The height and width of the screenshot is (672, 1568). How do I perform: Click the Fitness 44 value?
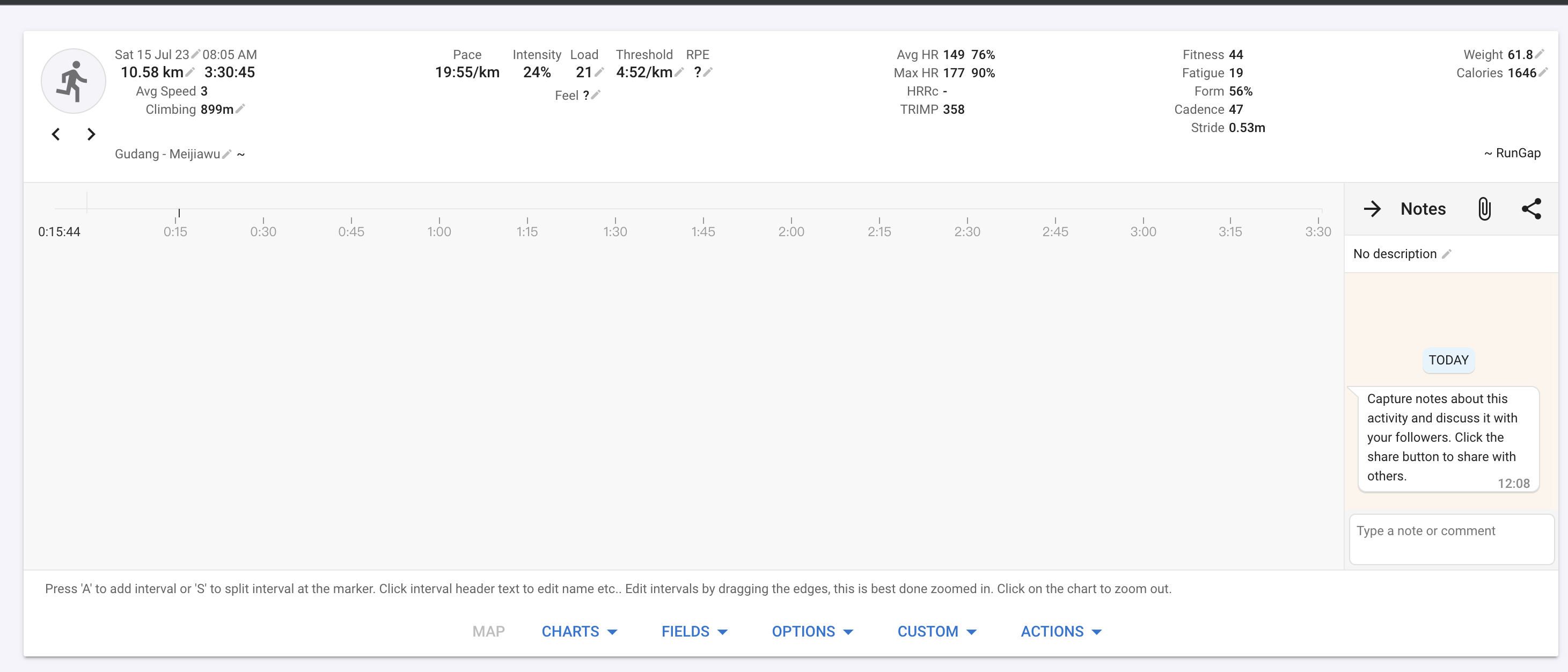tap(1236, 54)
